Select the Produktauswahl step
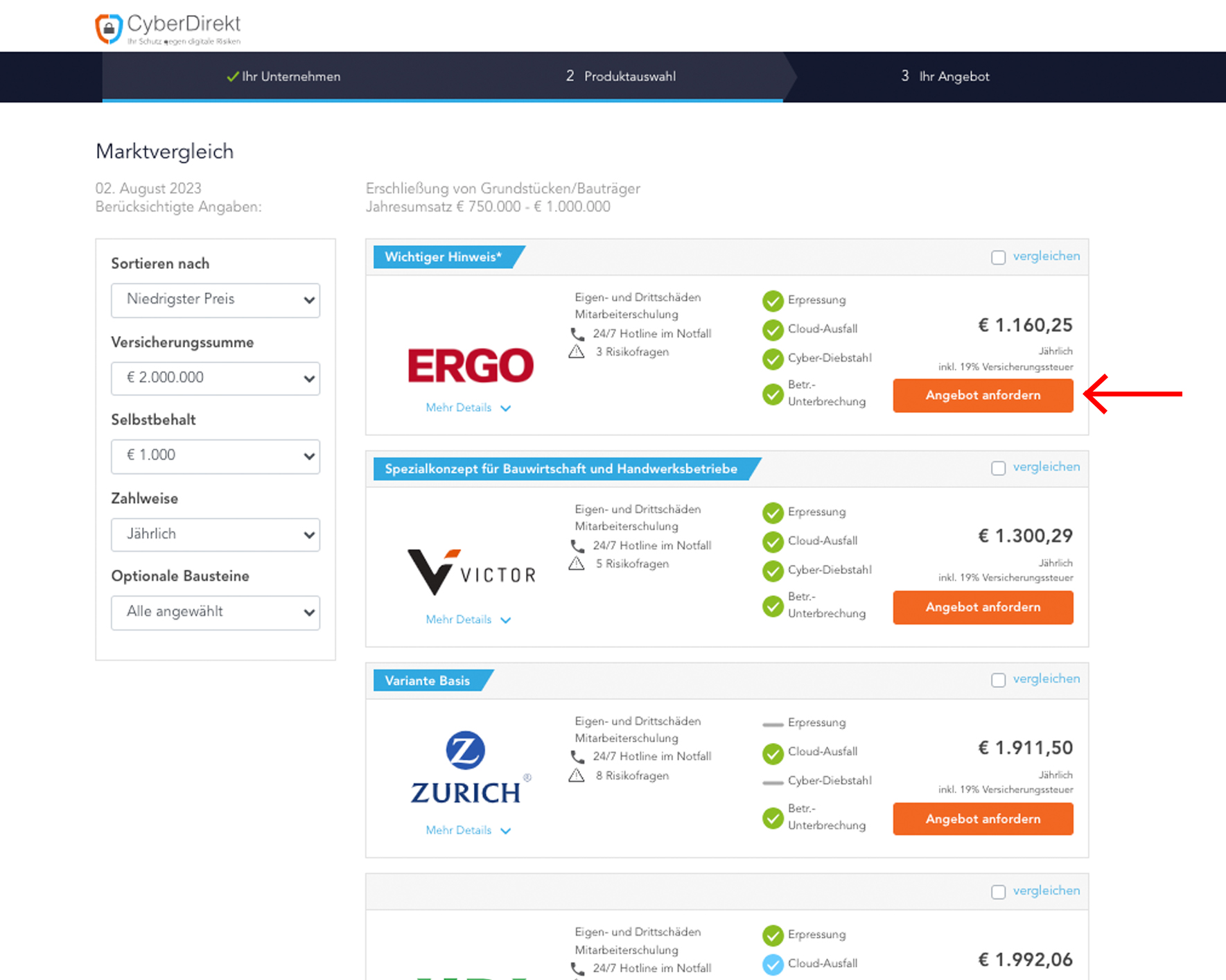The image size is (1226, 980). coord(620,76)
